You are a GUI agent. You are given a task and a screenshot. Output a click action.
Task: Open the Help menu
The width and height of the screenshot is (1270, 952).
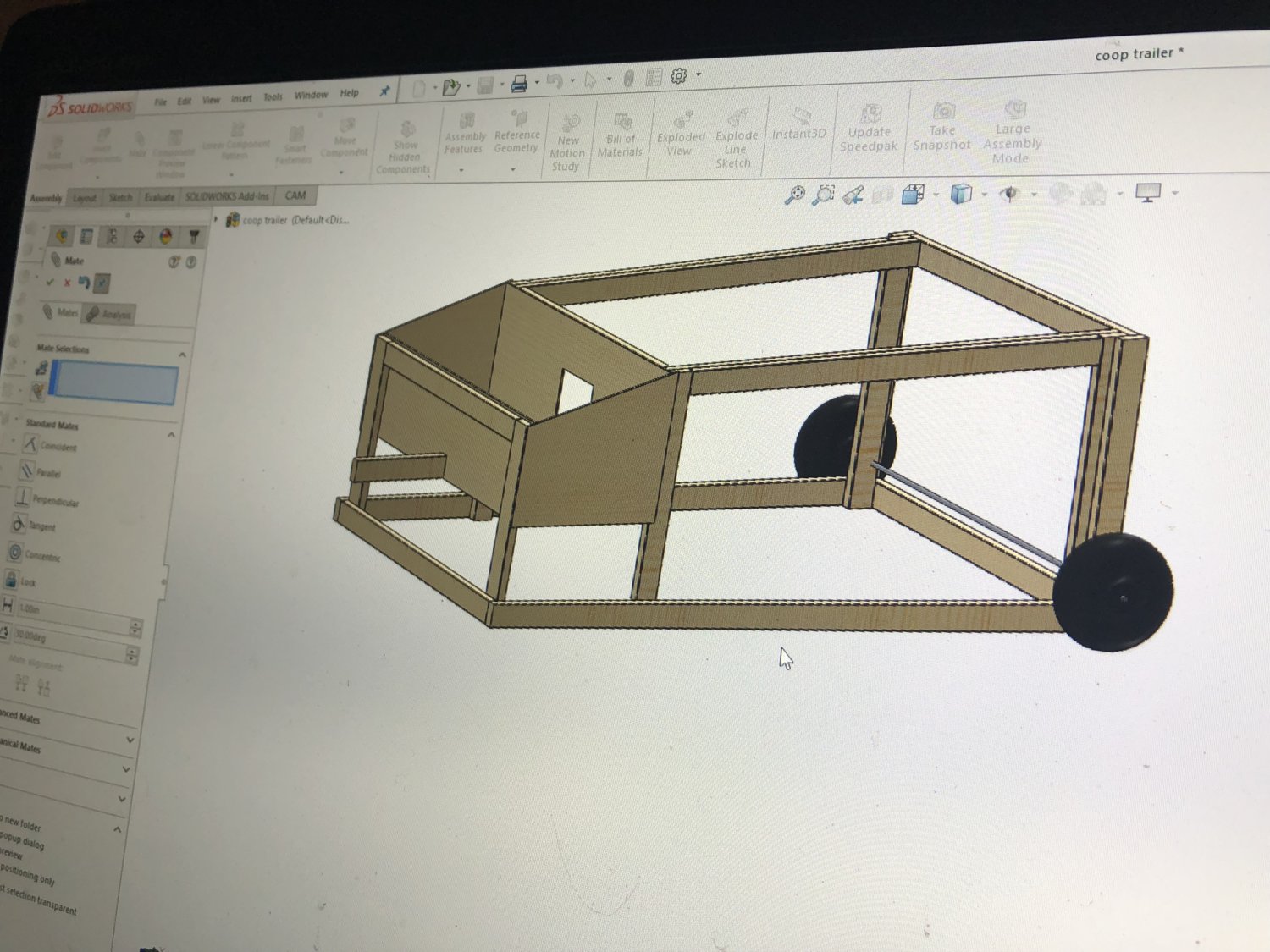[349, 93]
